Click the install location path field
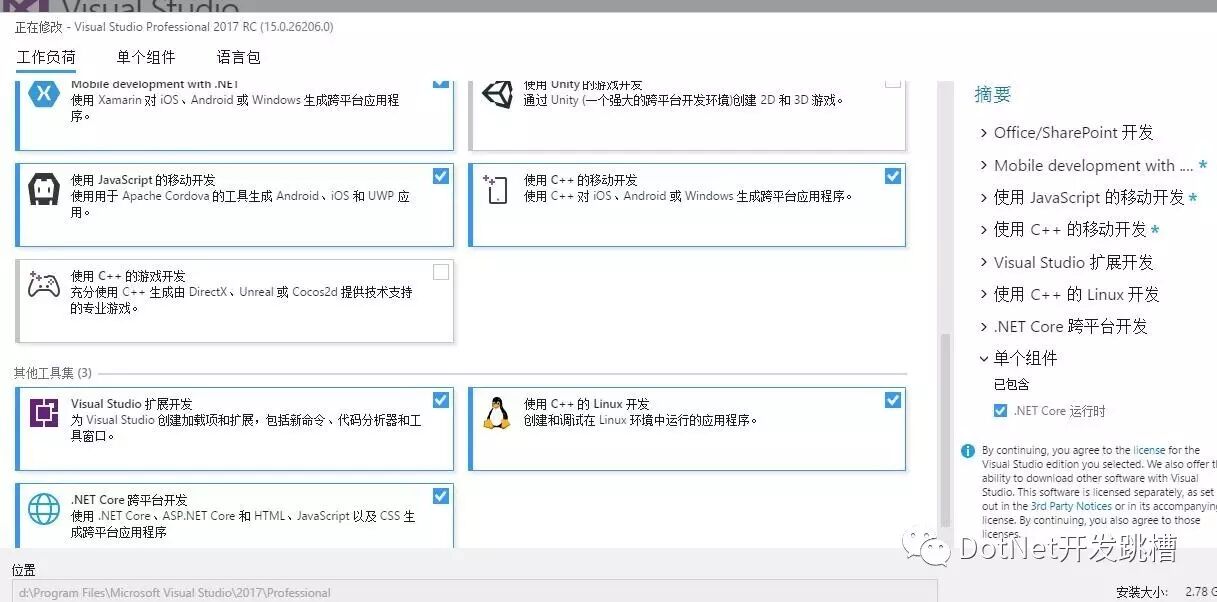The height and width of the screenshot is (602, 1217). click(475, 592)
